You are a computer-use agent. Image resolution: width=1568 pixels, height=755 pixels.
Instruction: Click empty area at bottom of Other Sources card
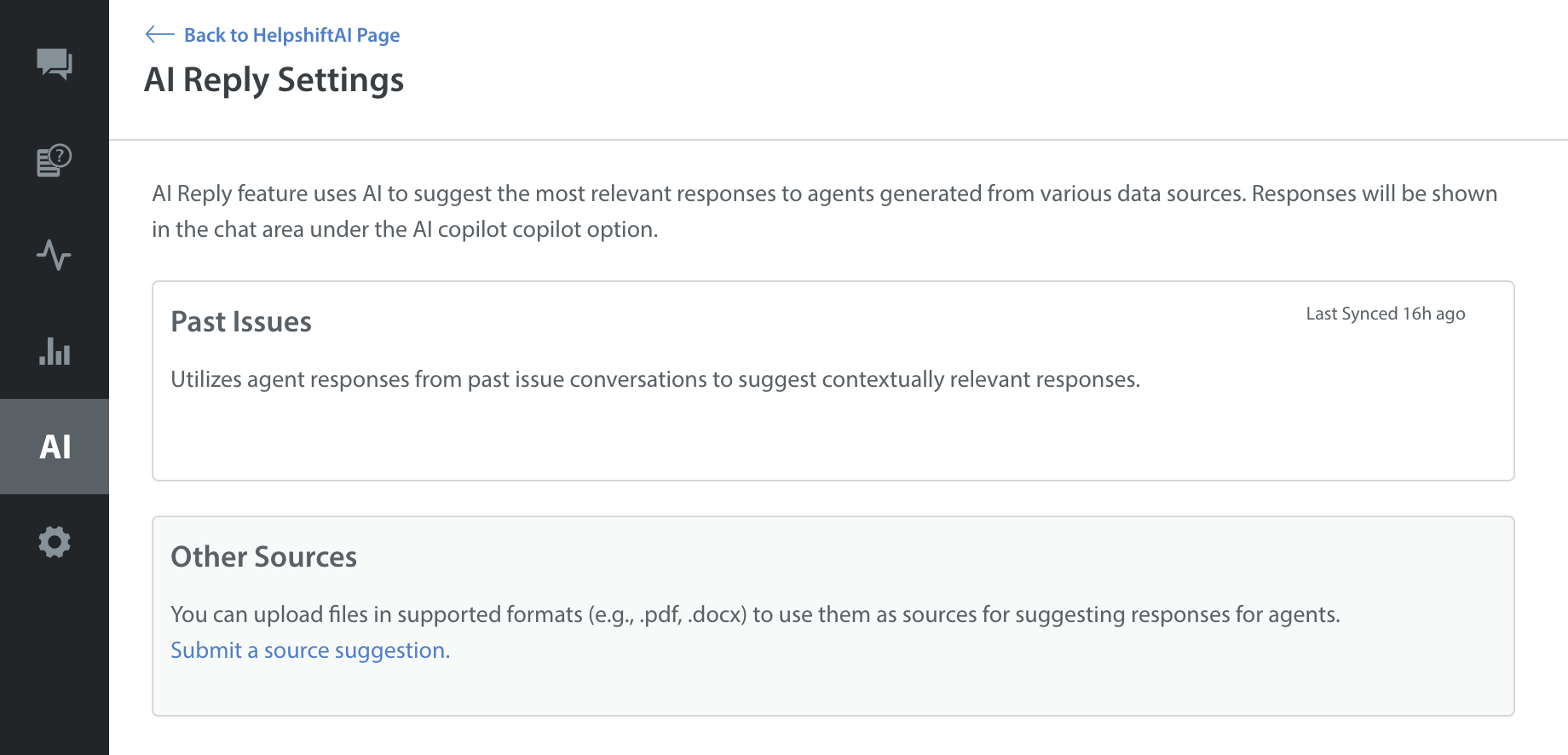(832, 689)
